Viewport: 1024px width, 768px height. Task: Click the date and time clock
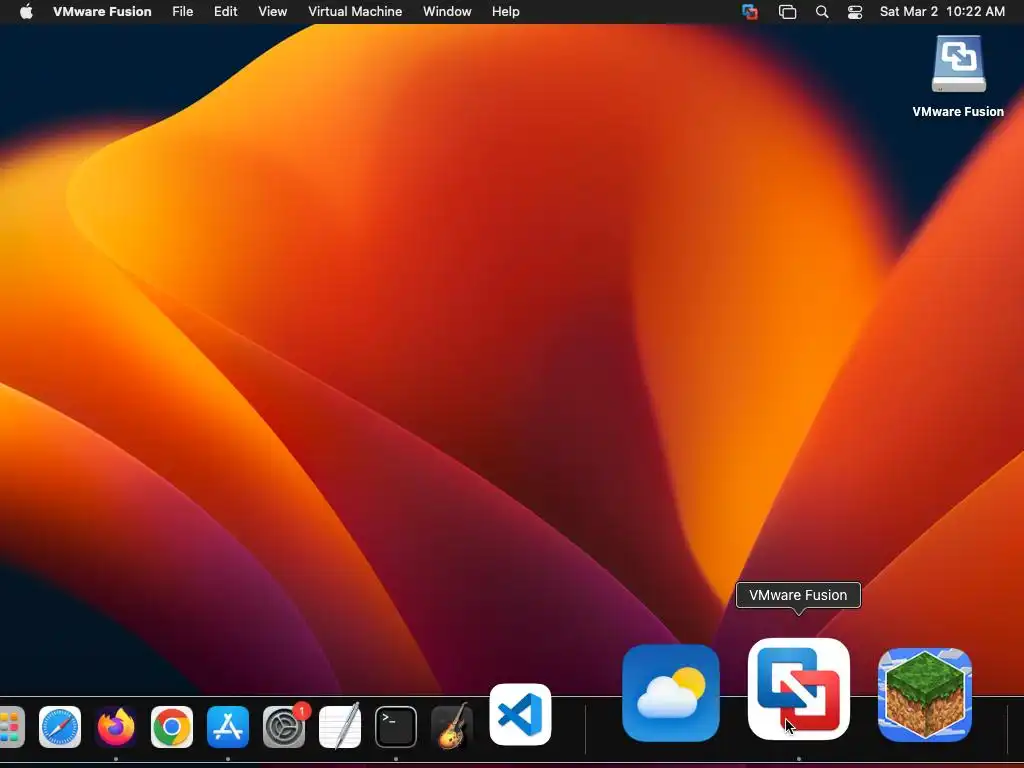point(942,12)
